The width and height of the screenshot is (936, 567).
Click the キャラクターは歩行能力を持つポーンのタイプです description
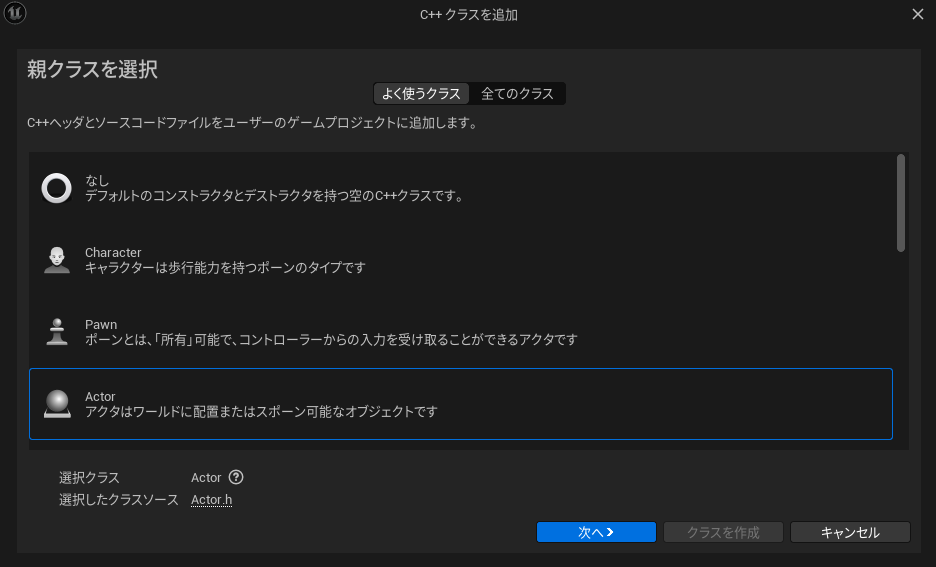pos(225,267)
